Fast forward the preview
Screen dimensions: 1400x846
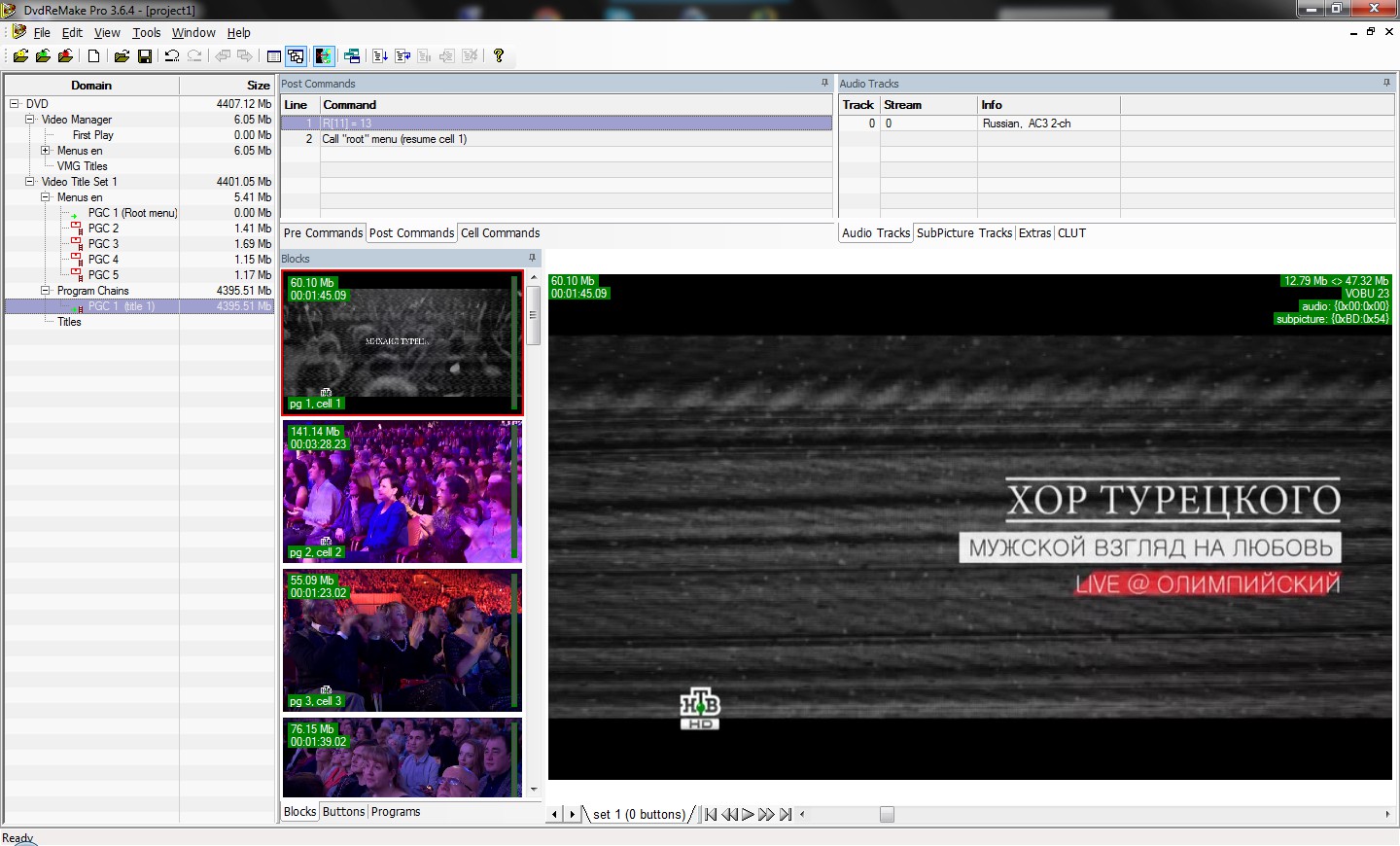pos(766,815)
